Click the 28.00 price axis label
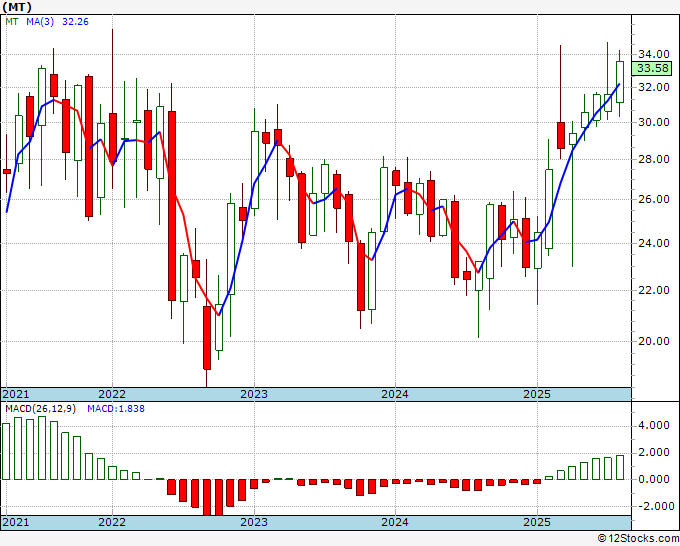 point(653,159)
